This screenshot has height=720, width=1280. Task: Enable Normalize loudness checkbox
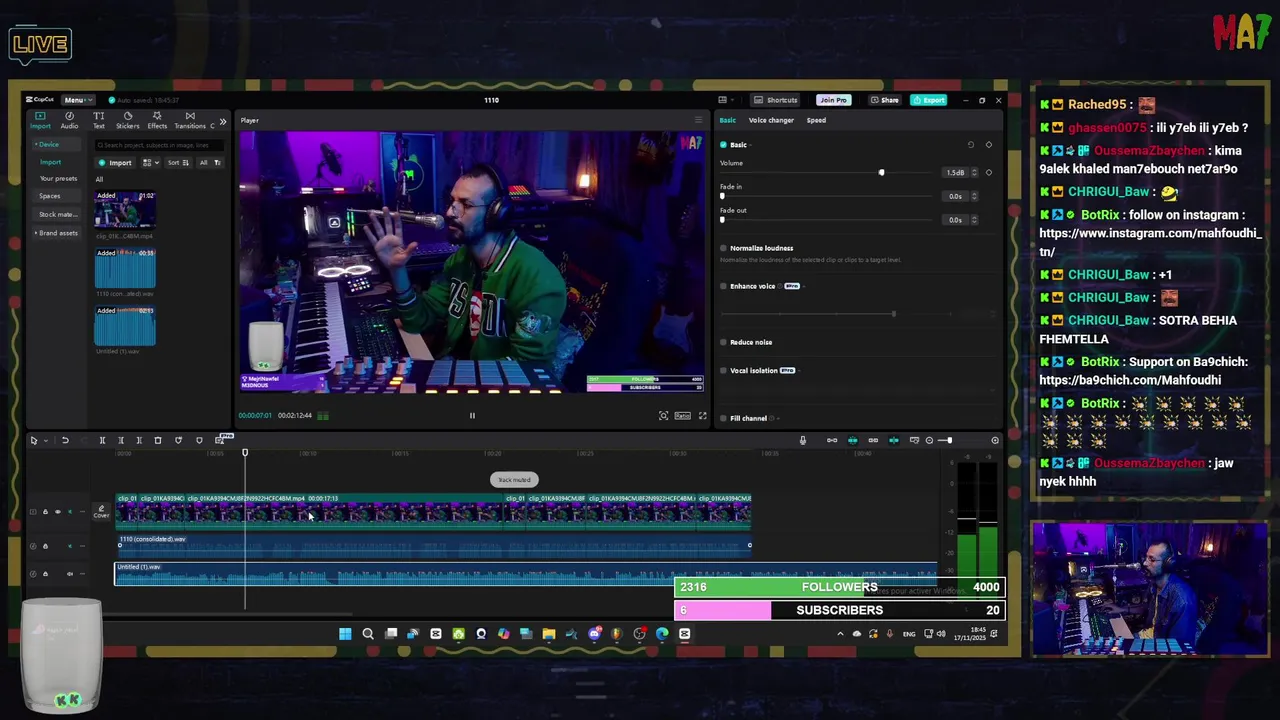coord(723,248)
